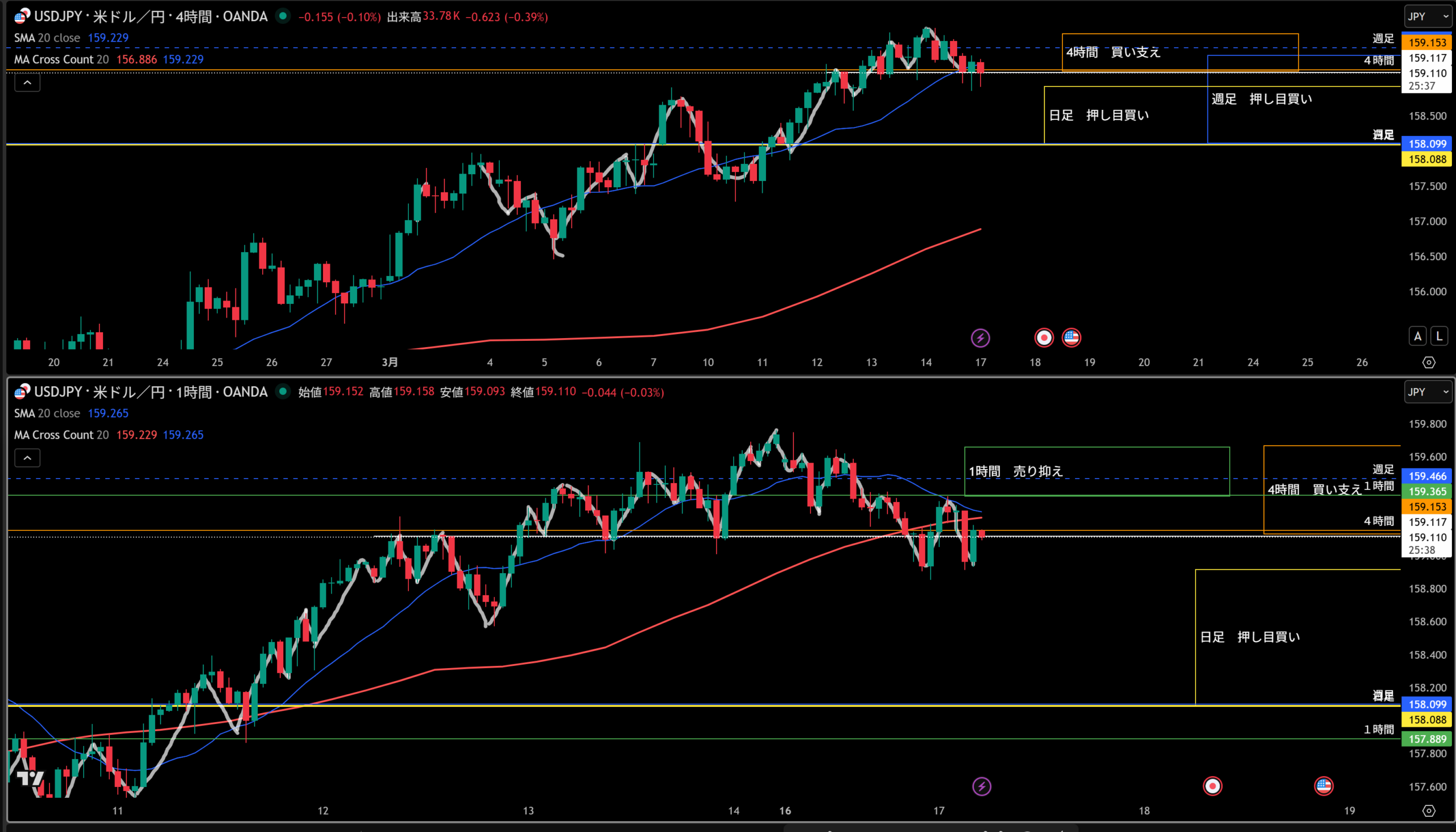Toggle auto scale A button

tap(1417, 336)
